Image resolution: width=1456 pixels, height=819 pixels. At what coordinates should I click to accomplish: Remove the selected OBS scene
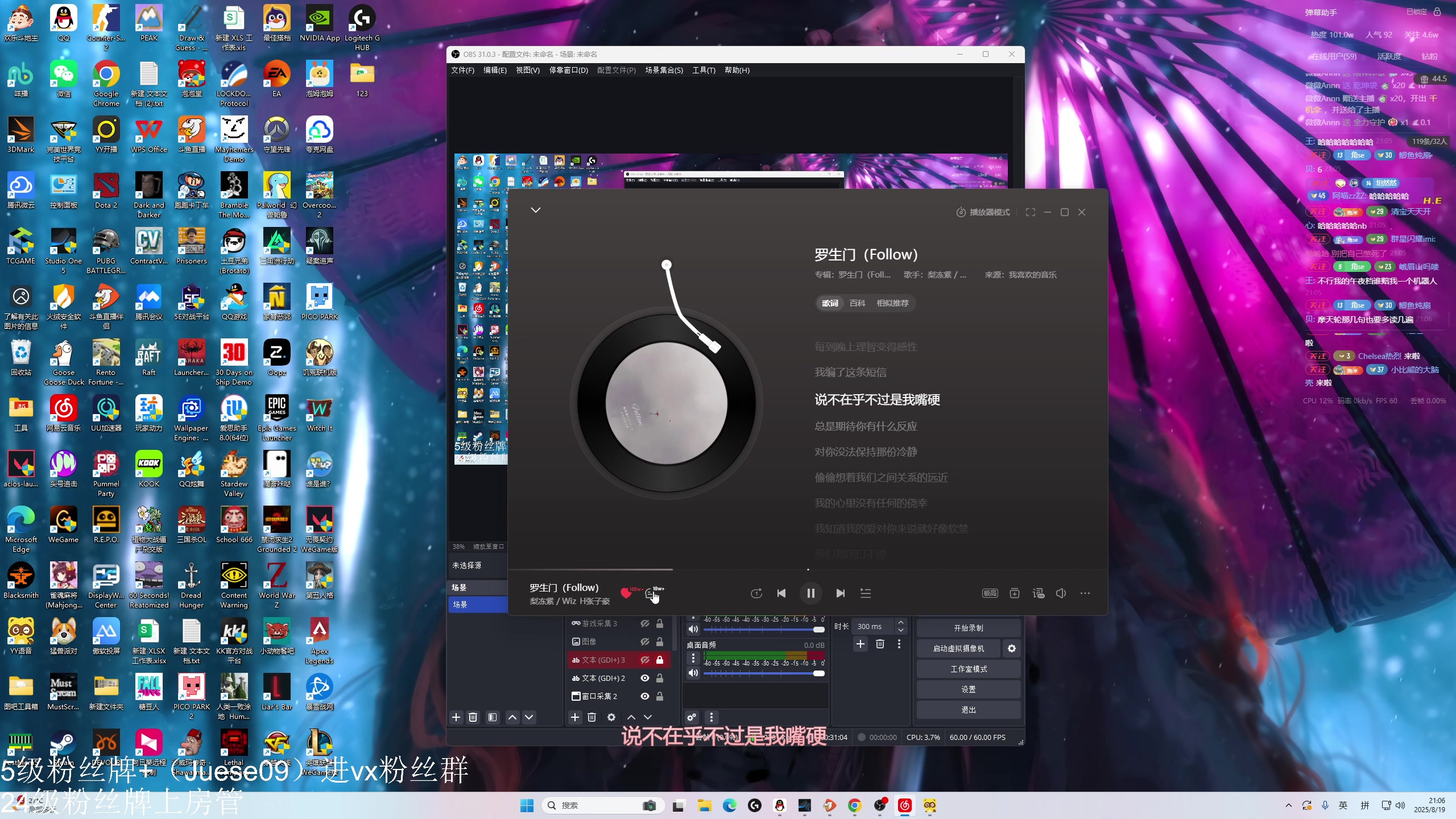[x=473, y=717]
